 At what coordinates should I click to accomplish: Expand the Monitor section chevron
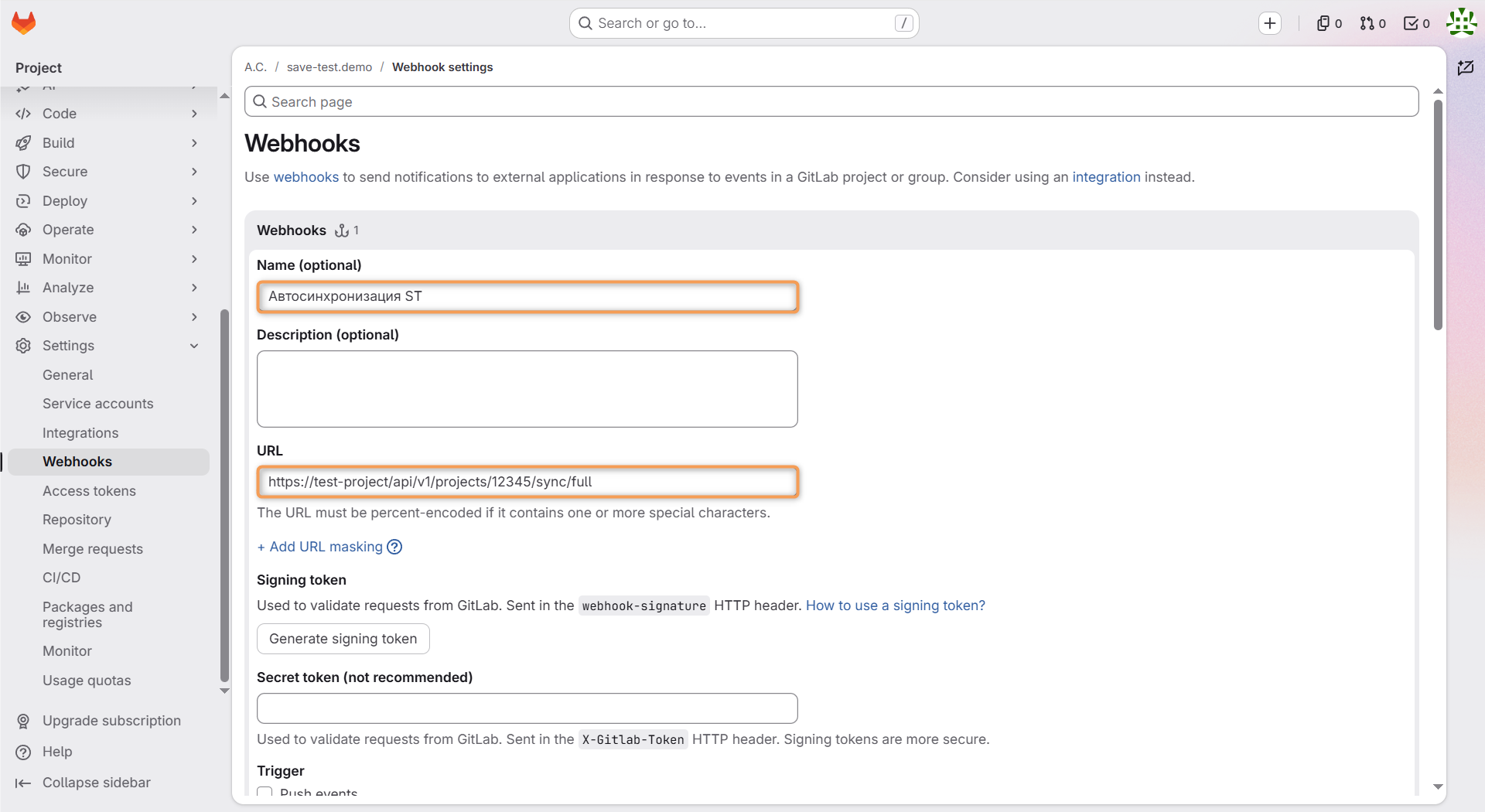click(194, 259)
